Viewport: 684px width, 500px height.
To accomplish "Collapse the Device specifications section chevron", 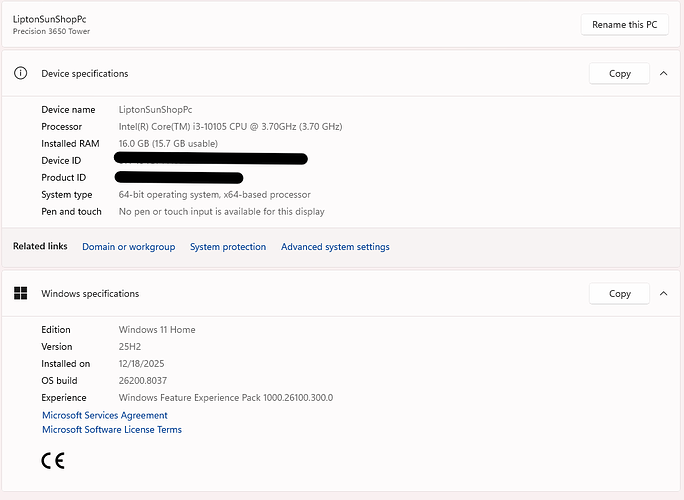I will [663, 73].
